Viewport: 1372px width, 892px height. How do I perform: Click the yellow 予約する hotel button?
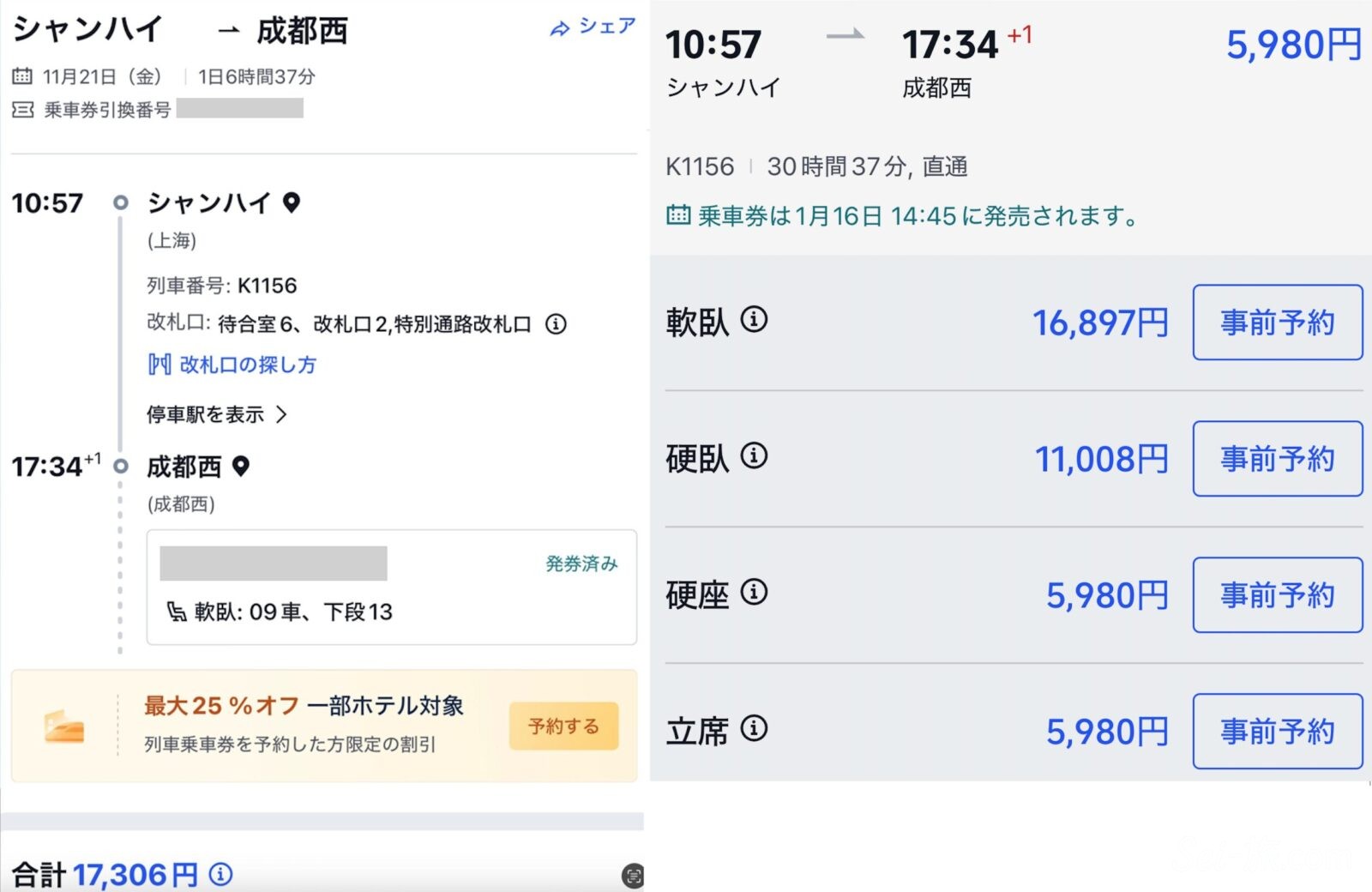coord(563,726)
